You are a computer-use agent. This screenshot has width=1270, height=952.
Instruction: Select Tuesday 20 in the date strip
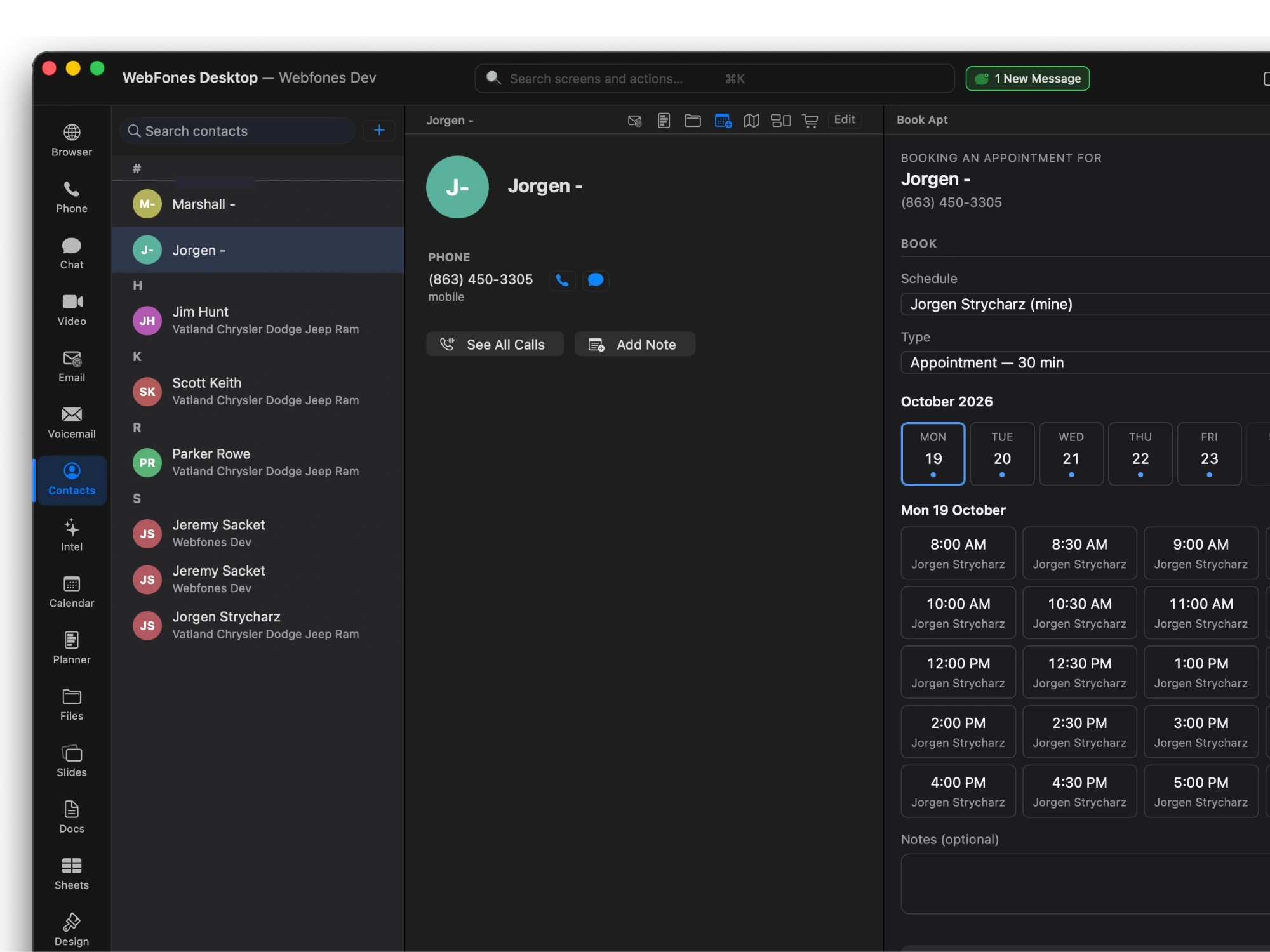point(1002,454)
